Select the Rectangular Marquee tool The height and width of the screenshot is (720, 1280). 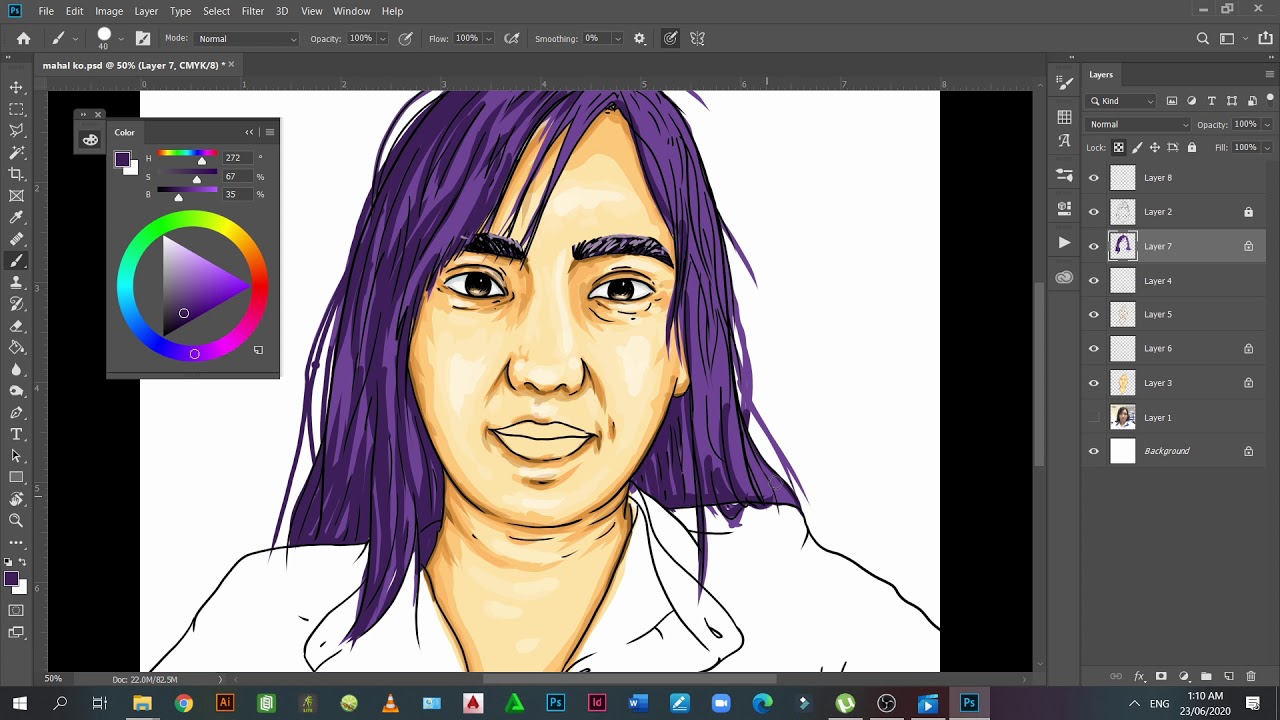(x=16, y=109)
